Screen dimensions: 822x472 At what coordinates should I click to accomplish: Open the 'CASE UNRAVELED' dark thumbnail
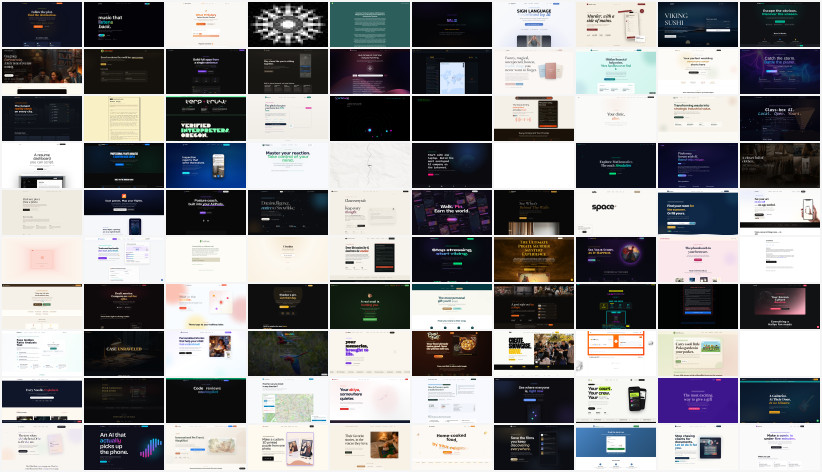[124, 353]
